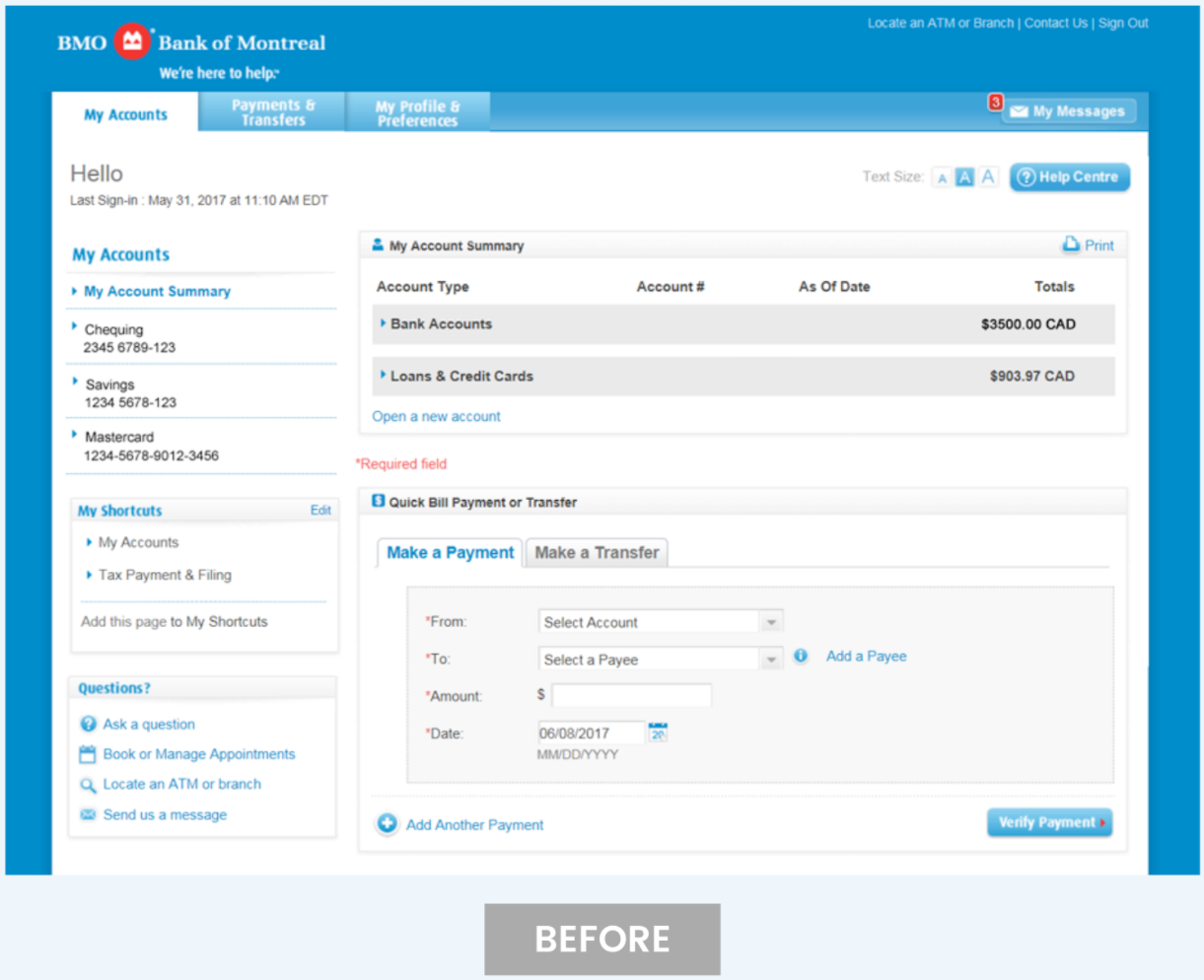
Task: Click Send us a message link text
Action: coord(165,814)
